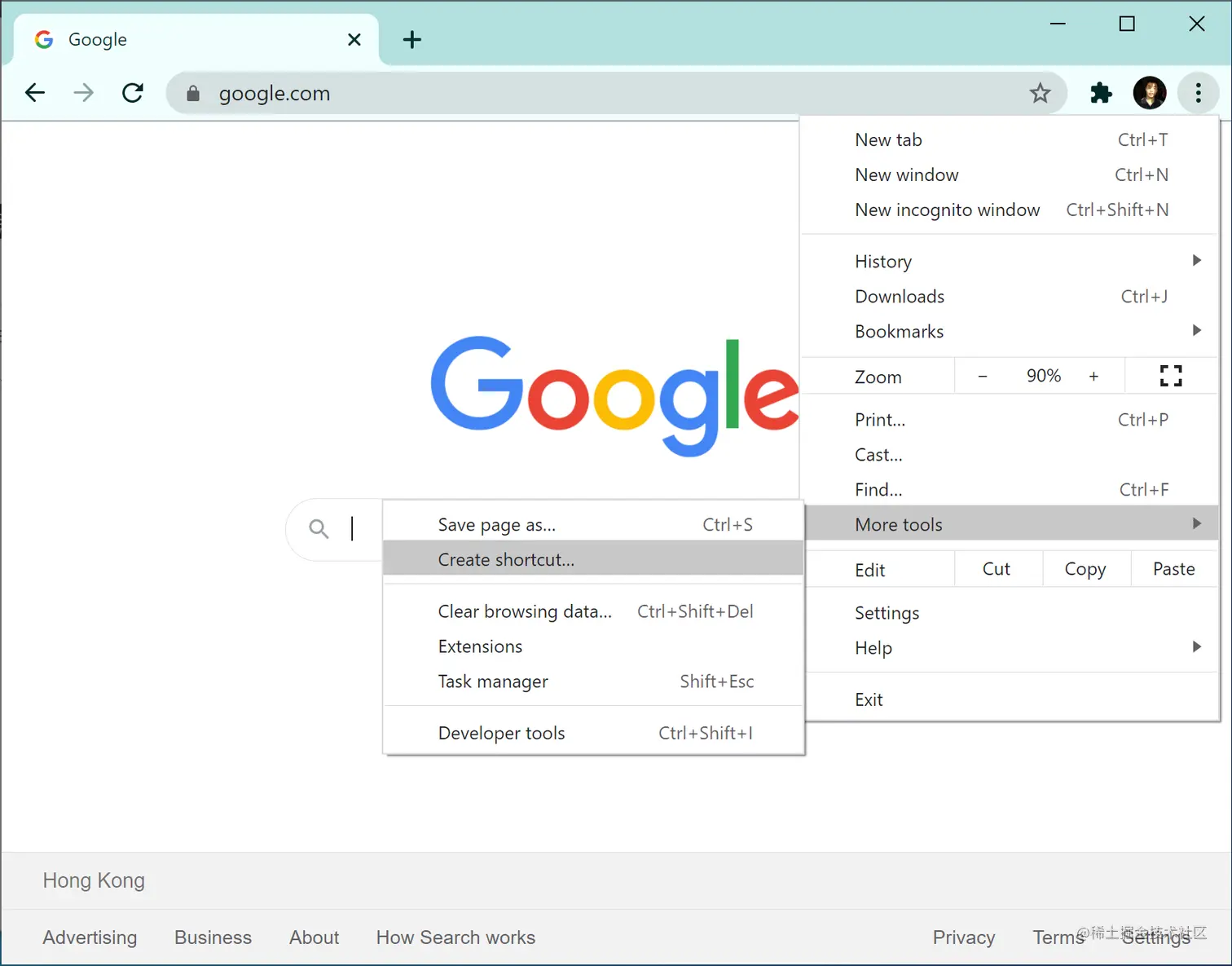Open the Advertising footer link
The height and width of the screenshot is (966, 1232).
[x=90, y=937]
